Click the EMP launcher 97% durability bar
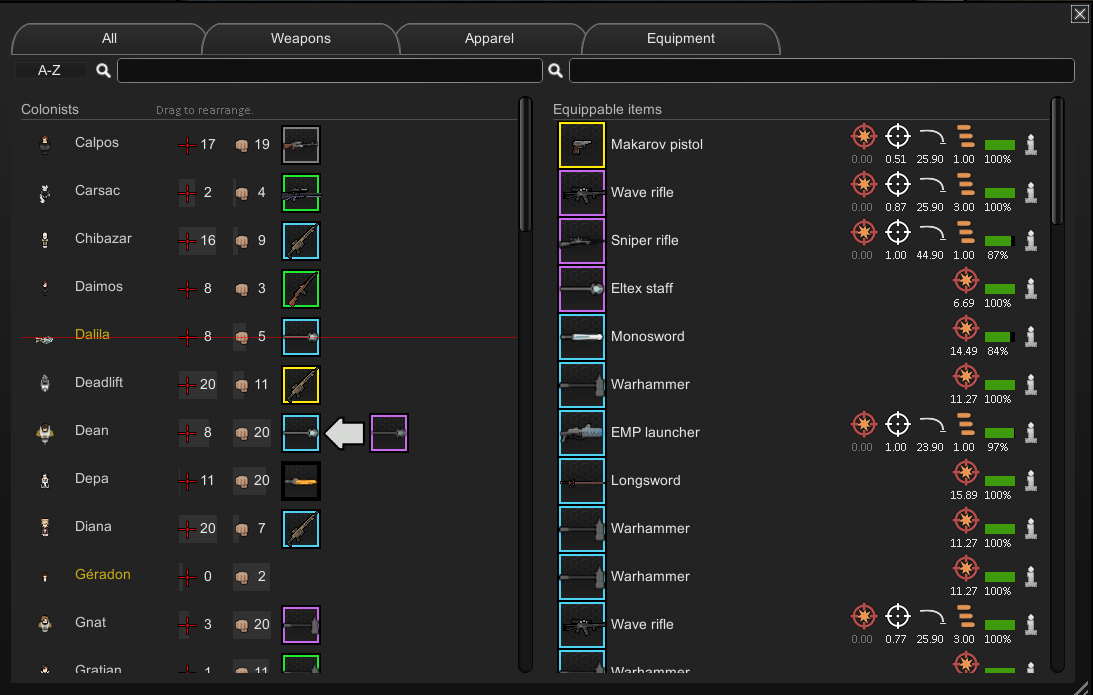 coord(999,433)
